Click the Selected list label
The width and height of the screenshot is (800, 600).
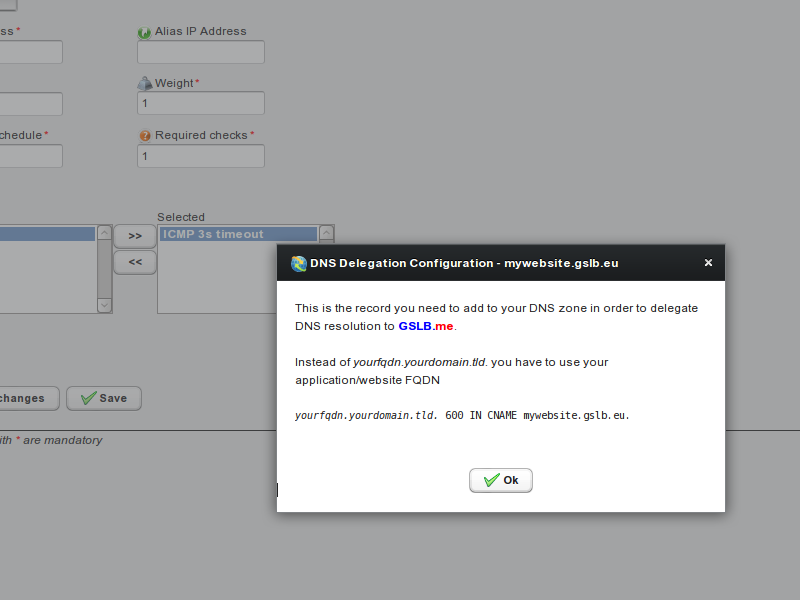[181, 217]
